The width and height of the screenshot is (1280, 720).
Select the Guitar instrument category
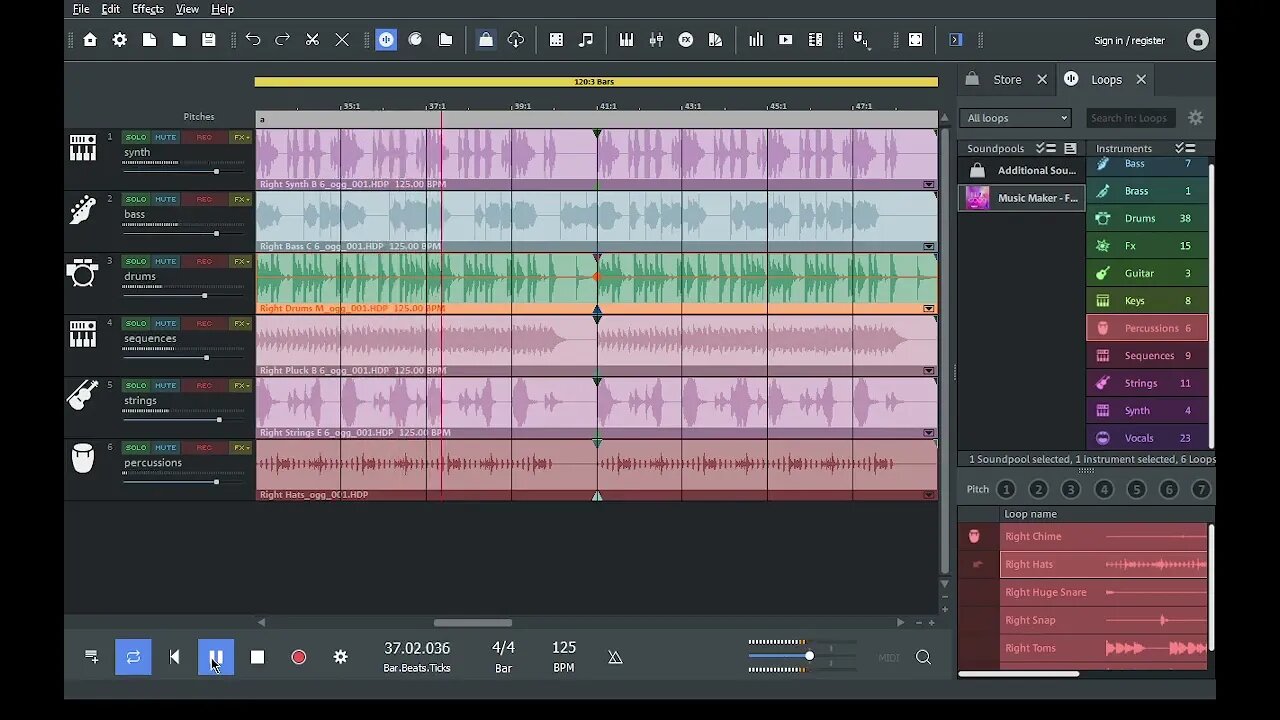[x=1147, y=273]
